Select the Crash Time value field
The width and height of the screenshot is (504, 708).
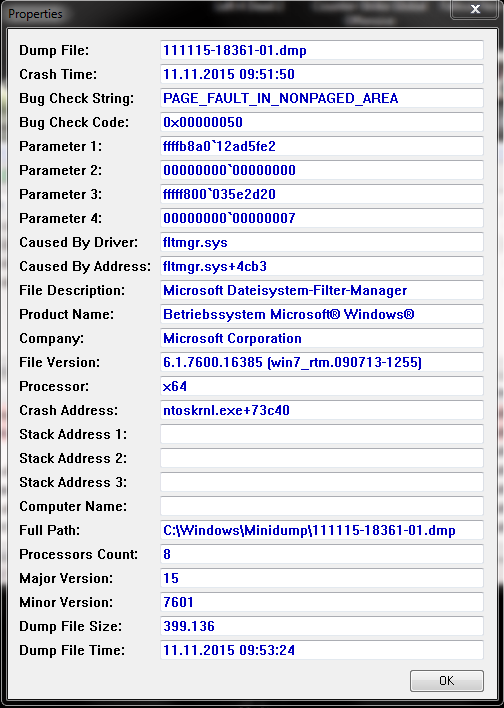[322, 74]
